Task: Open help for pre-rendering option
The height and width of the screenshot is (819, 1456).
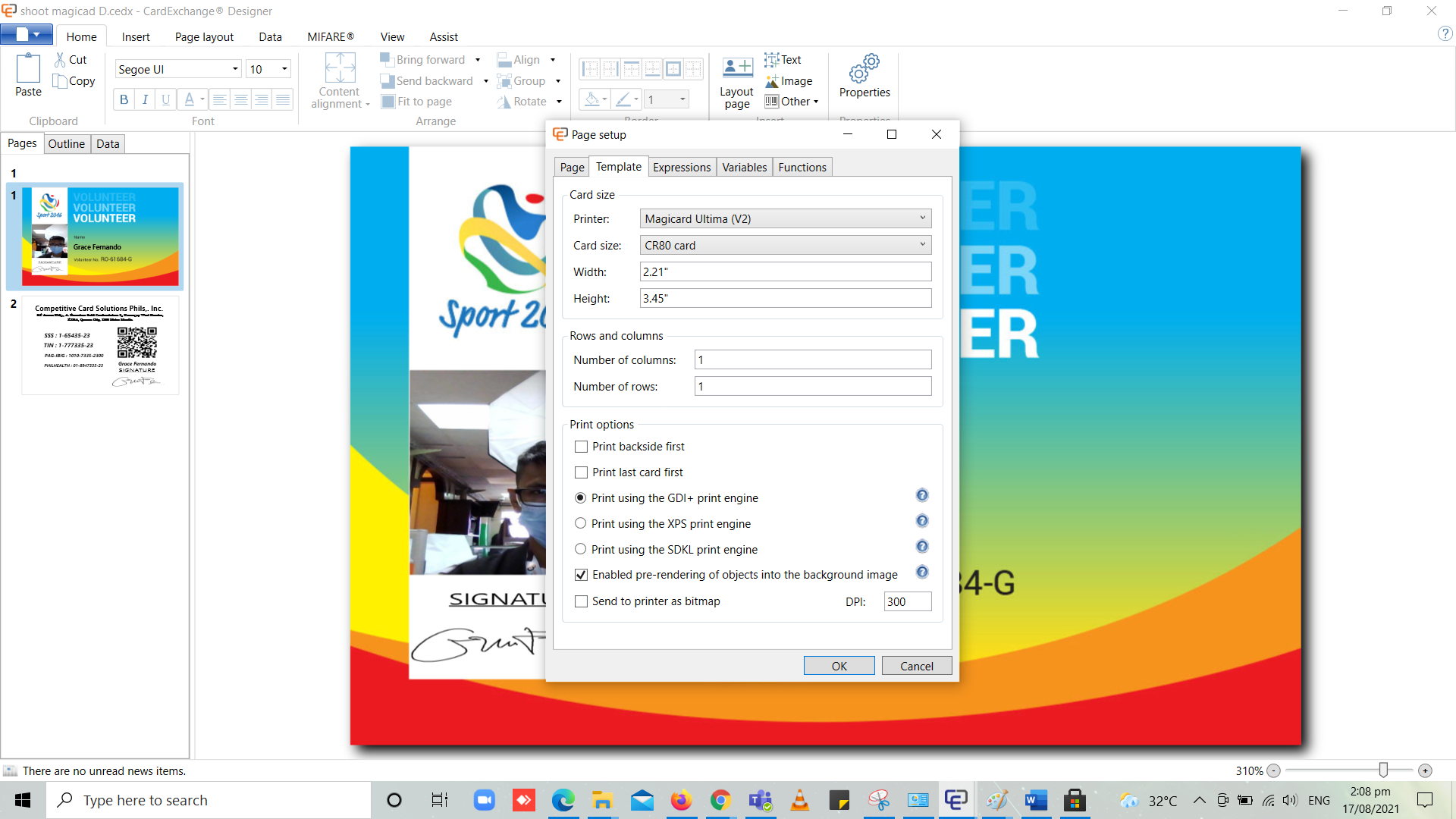Action: tap(922, 572)
